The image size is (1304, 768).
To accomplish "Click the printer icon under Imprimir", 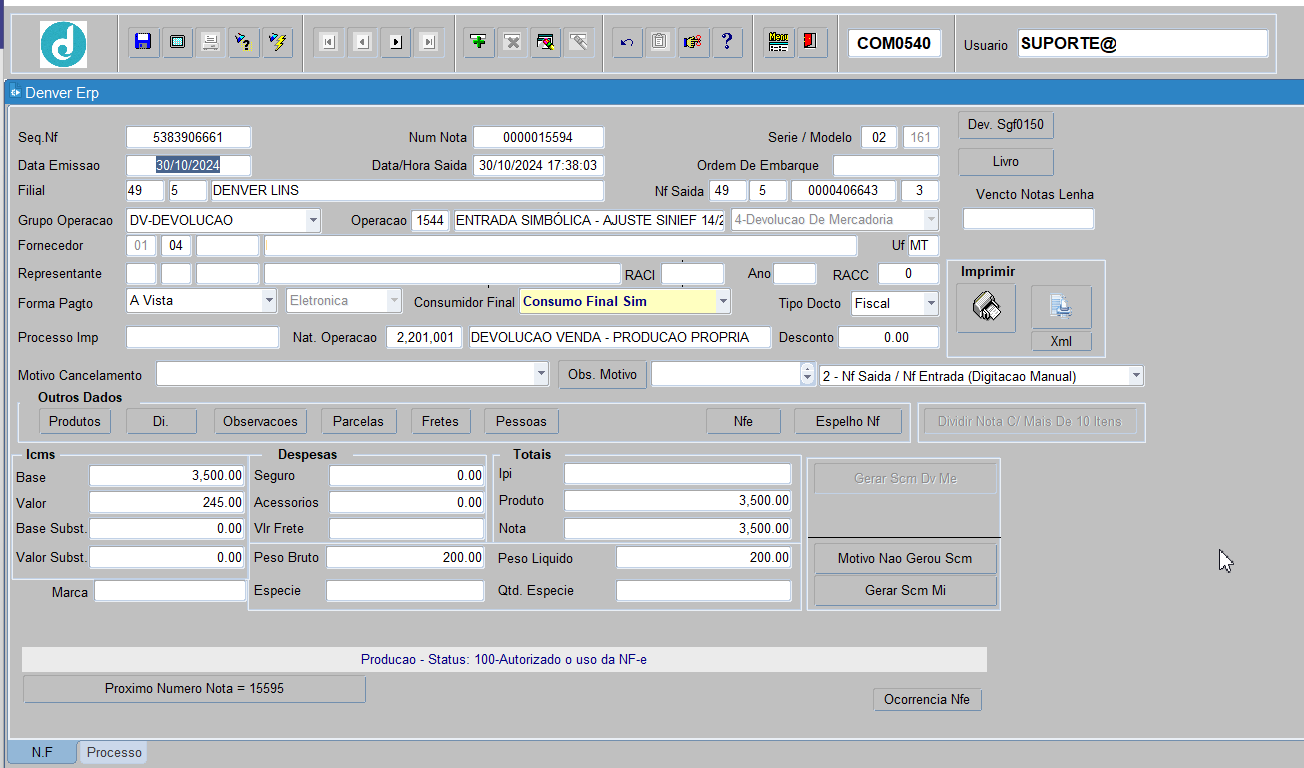I will (x=986, y=308).
